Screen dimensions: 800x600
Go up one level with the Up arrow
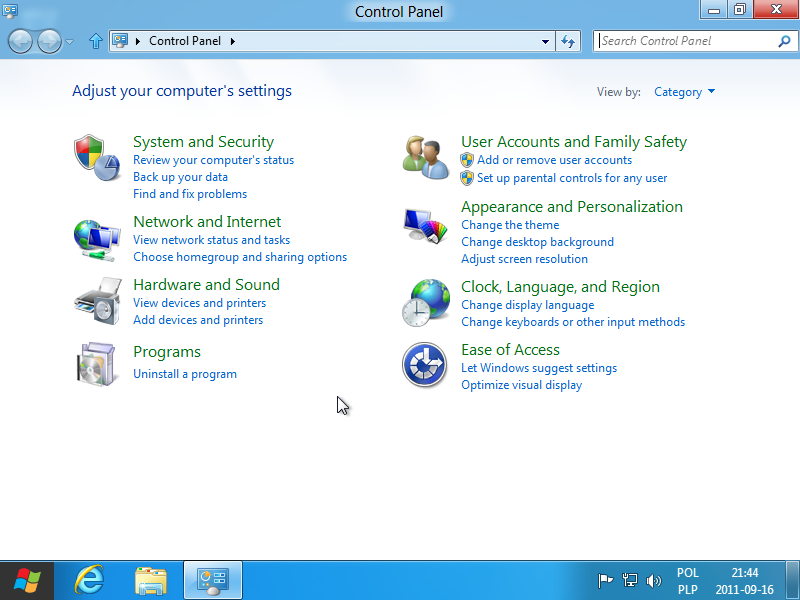tap(95, 41)
